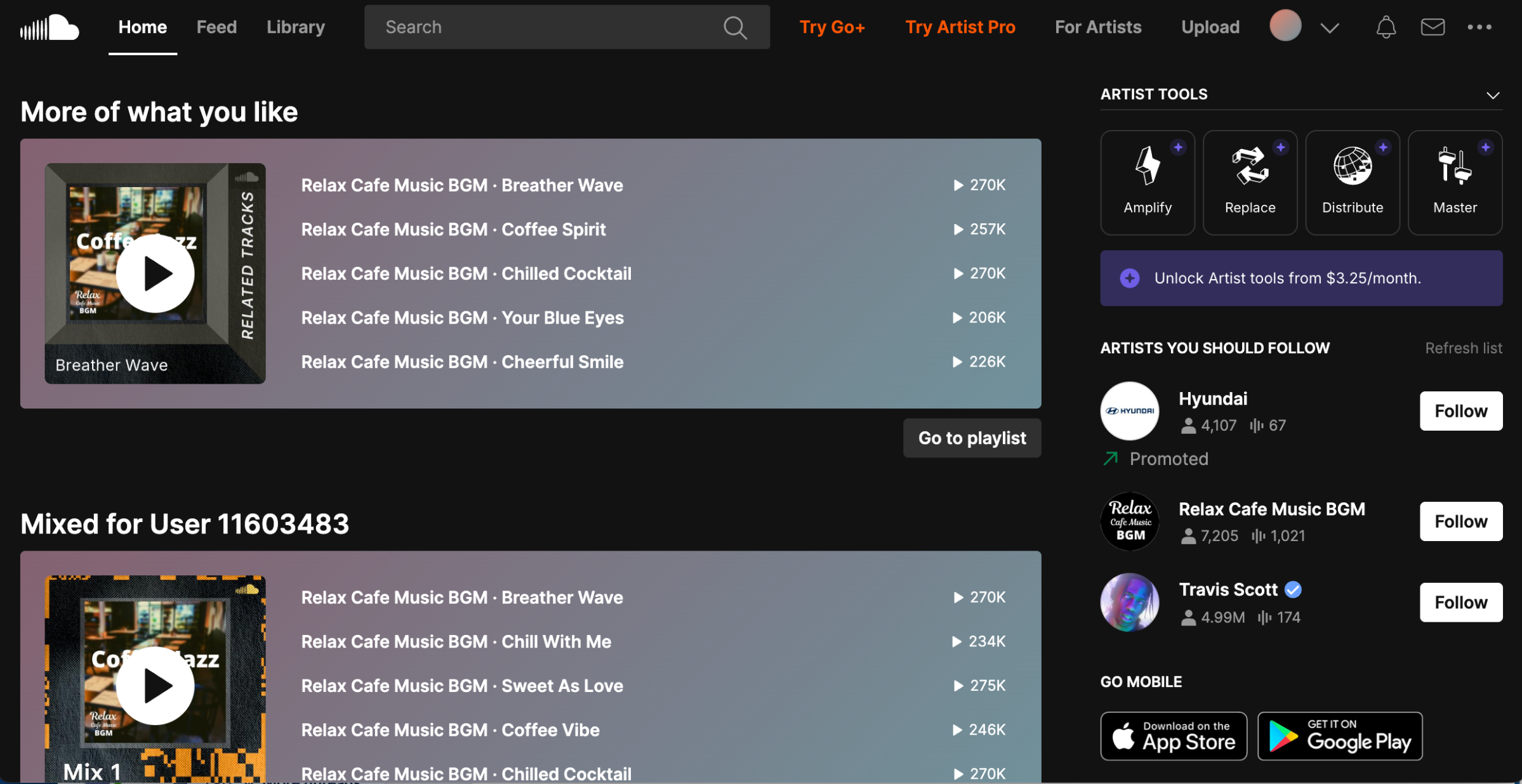
Task: Open the notifications bell
Action: coord(1386,27)
